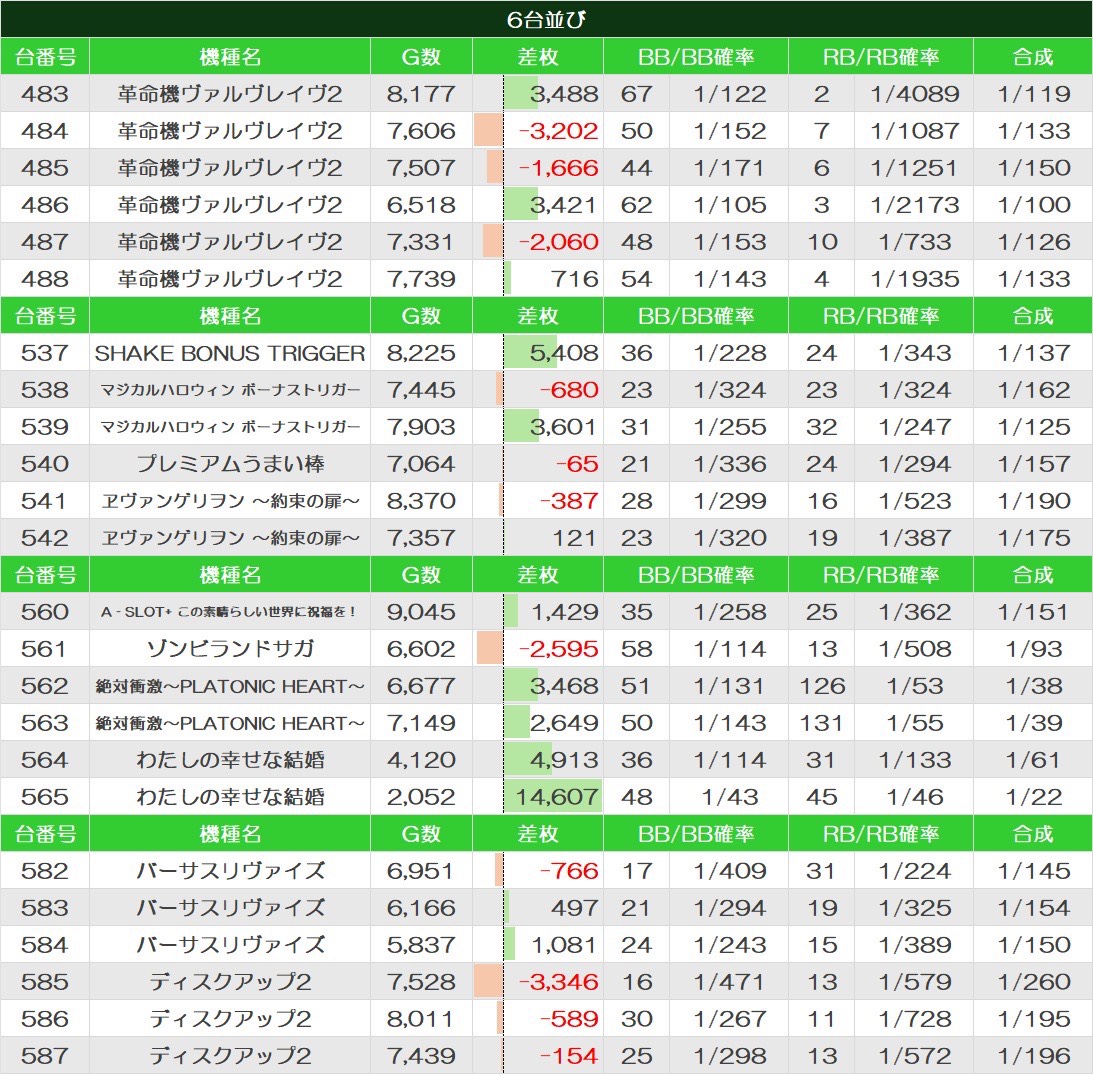Click the 6台並び title banner

[546, 19]
